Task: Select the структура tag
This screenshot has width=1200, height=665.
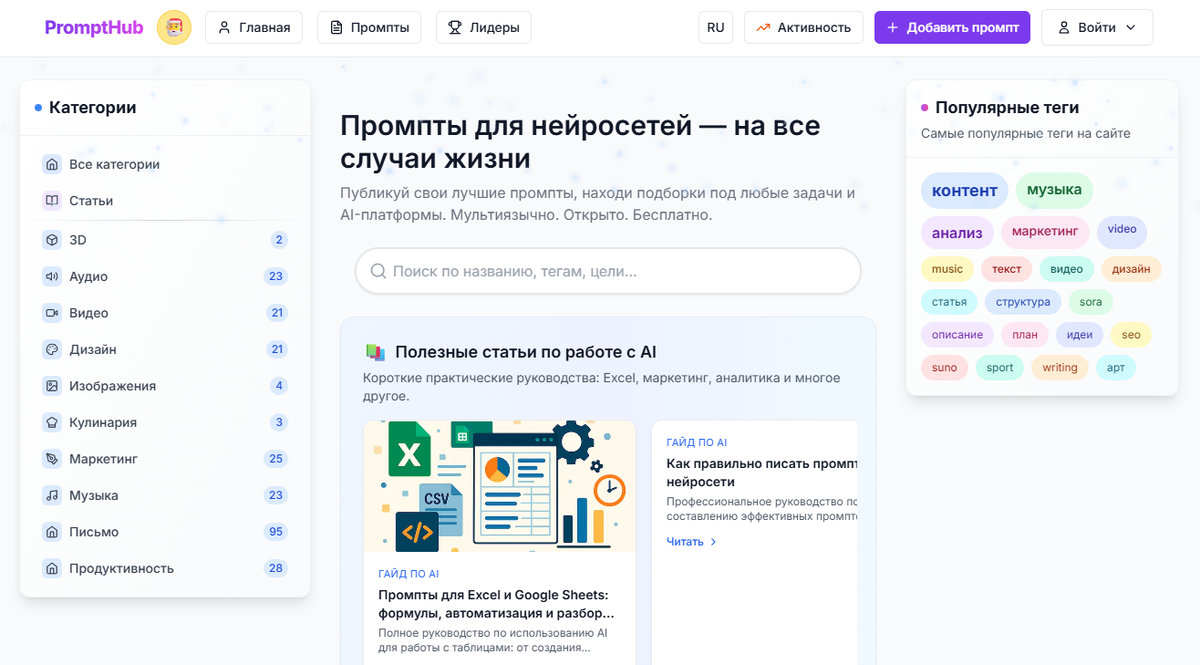Action: click(1023, 302)
